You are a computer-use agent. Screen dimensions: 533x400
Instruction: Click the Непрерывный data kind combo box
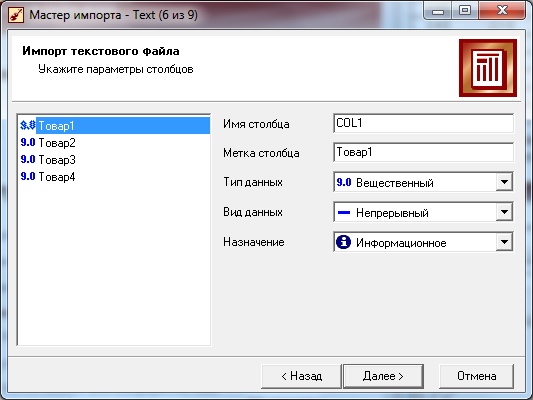(x=423, y=212)
